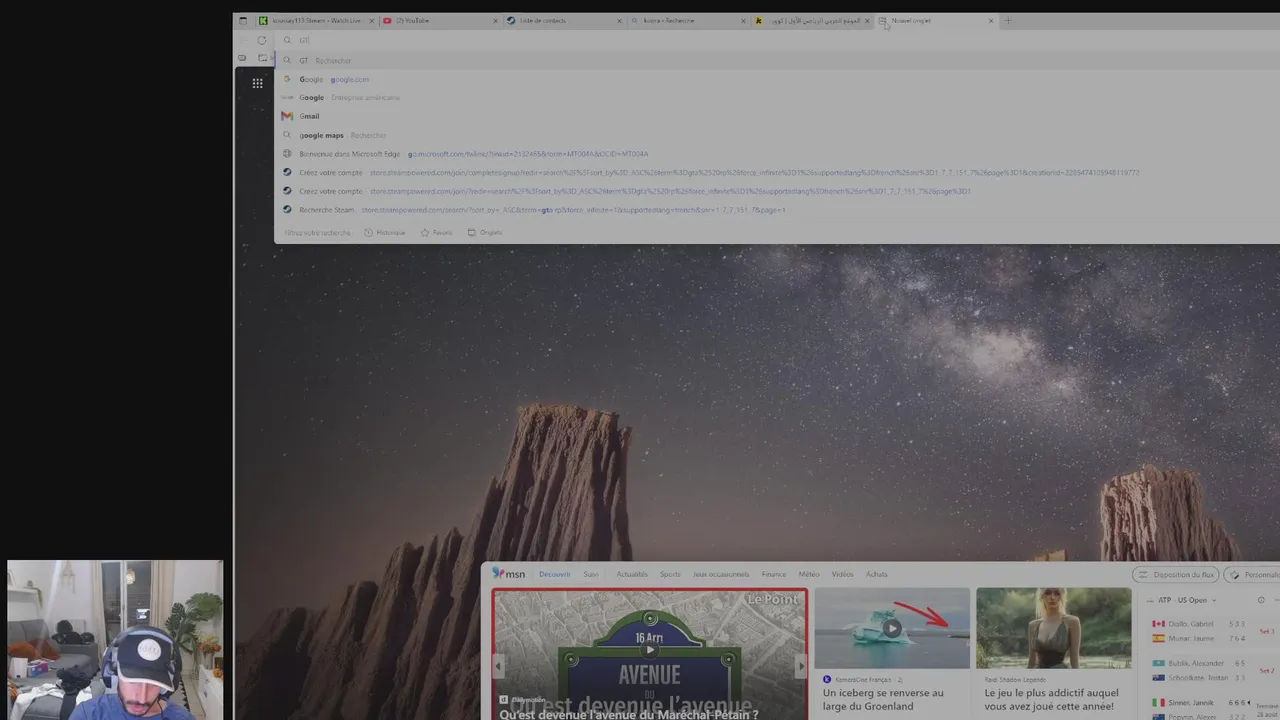Open a new tab with the plus button
The height and width of the screenshot is (720, 1280).
1008,20
